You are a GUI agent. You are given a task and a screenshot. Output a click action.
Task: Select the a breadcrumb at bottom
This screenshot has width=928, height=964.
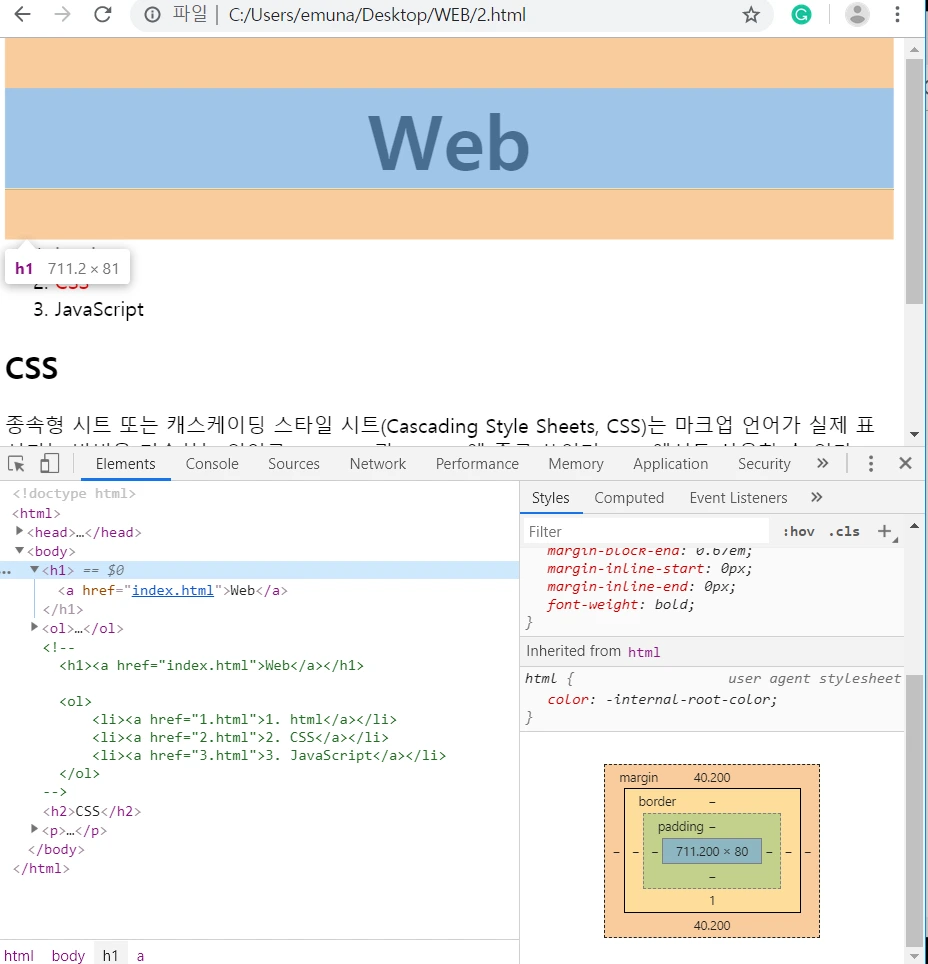pos(140,955)
